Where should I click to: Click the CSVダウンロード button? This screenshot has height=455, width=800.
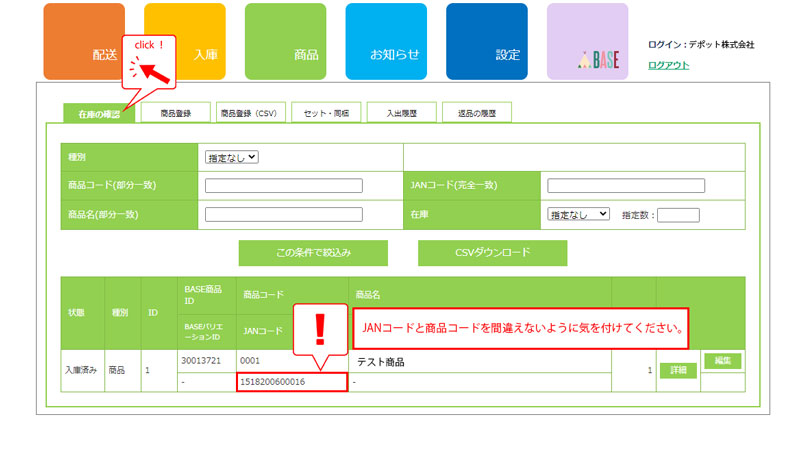(x=492, y=253)
